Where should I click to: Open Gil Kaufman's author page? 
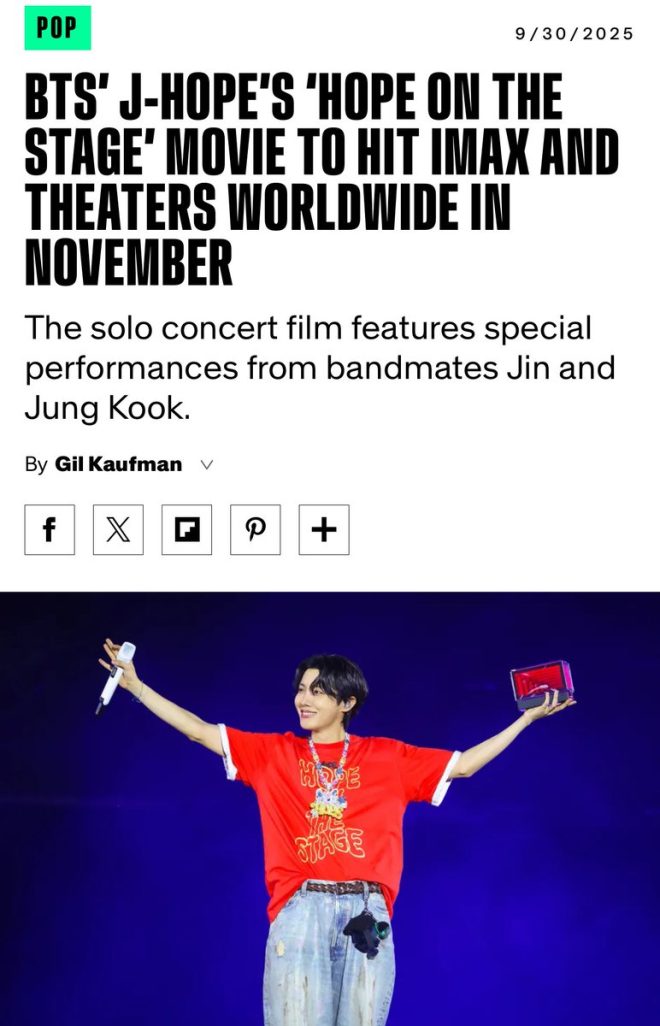point(118,464)
